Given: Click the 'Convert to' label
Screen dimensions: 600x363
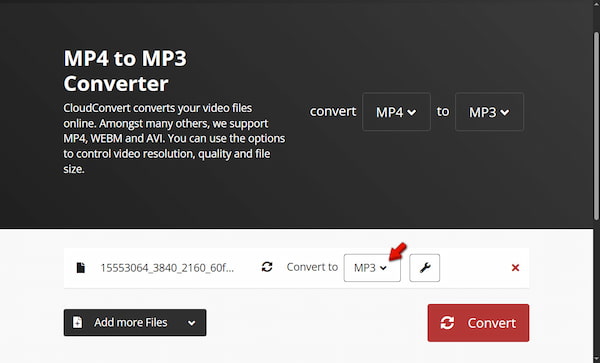Looking at the screenshot, I should [312, 267].
